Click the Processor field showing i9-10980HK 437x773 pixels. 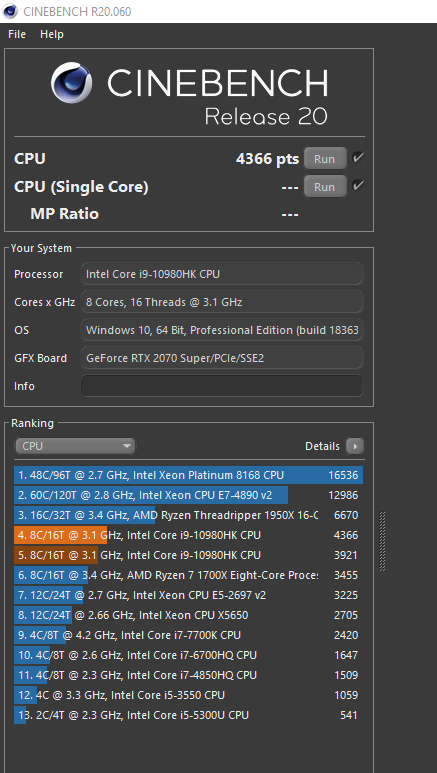point(221,274)
